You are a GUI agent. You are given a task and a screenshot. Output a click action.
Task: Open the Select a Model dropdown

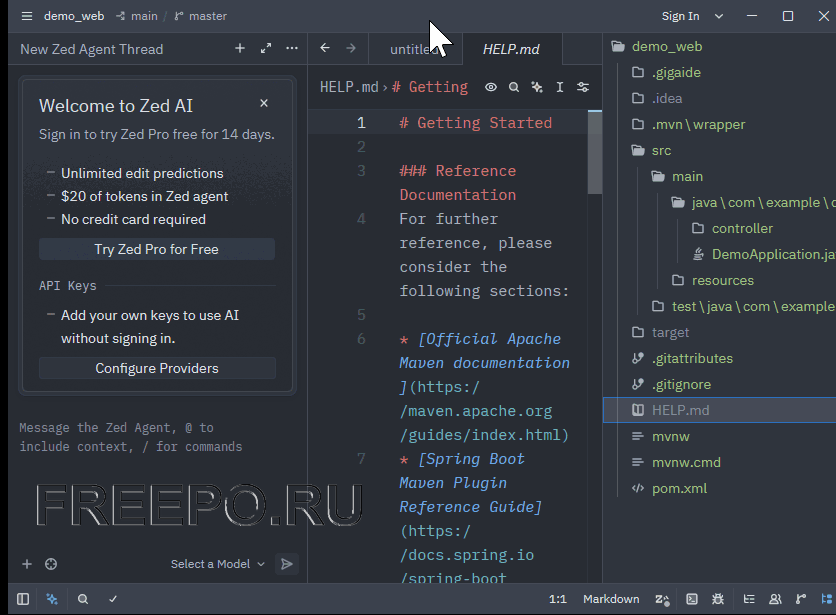(x=218, y=564)
